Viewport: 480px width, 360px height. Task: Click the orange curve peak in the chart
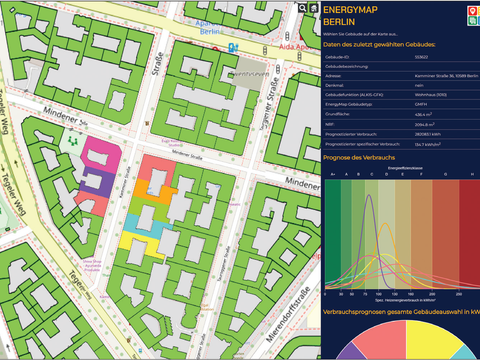[x=385, y=224]
